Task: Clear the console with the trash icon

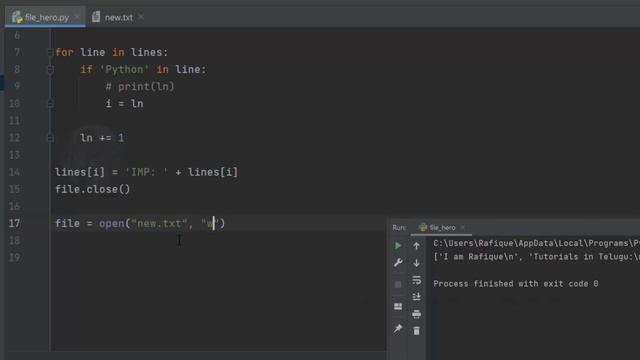Action: [416, 331]
